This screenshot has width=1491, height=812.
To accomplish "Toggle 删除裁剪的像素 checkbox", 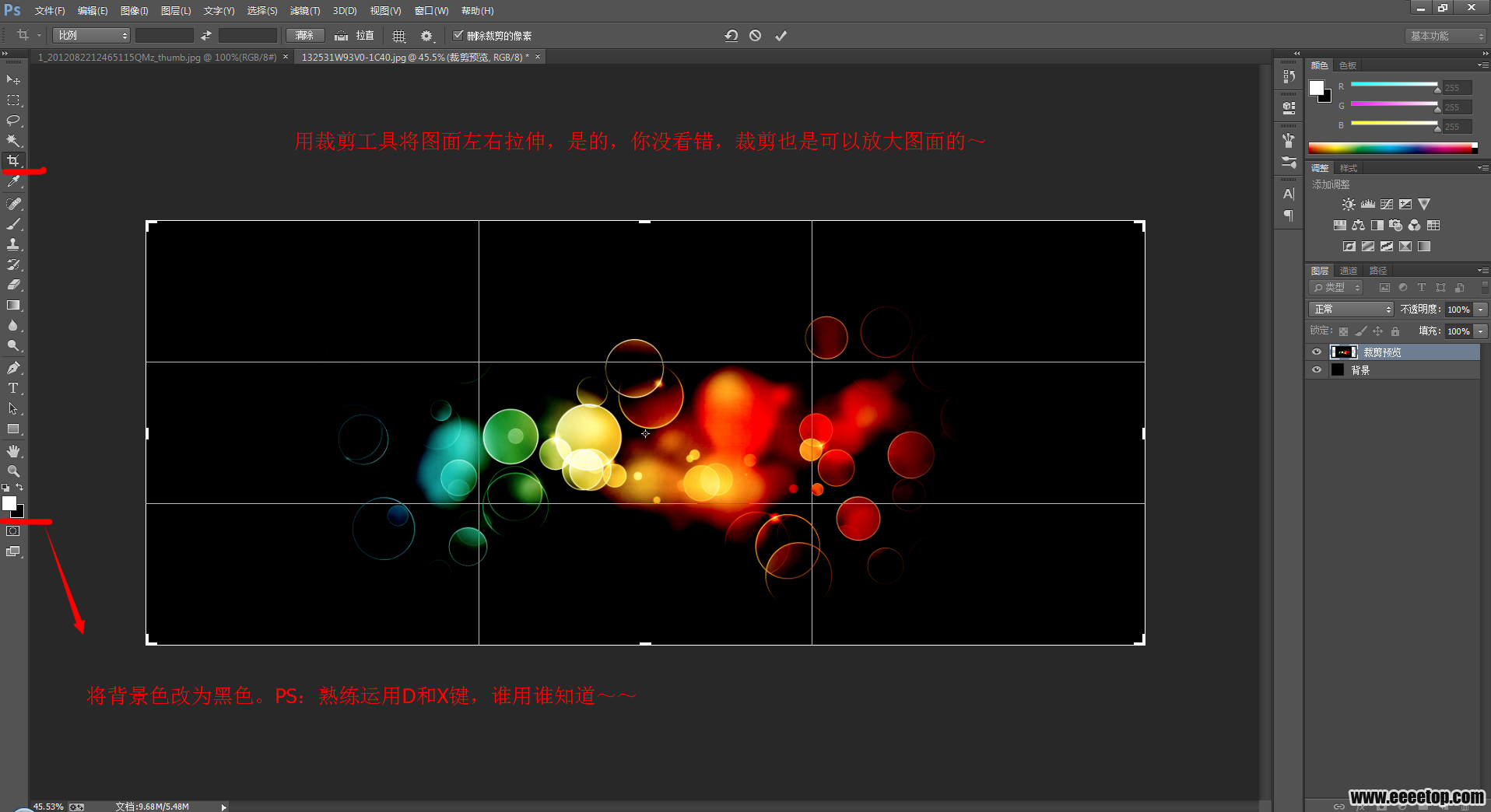I will tap(458, 36).
